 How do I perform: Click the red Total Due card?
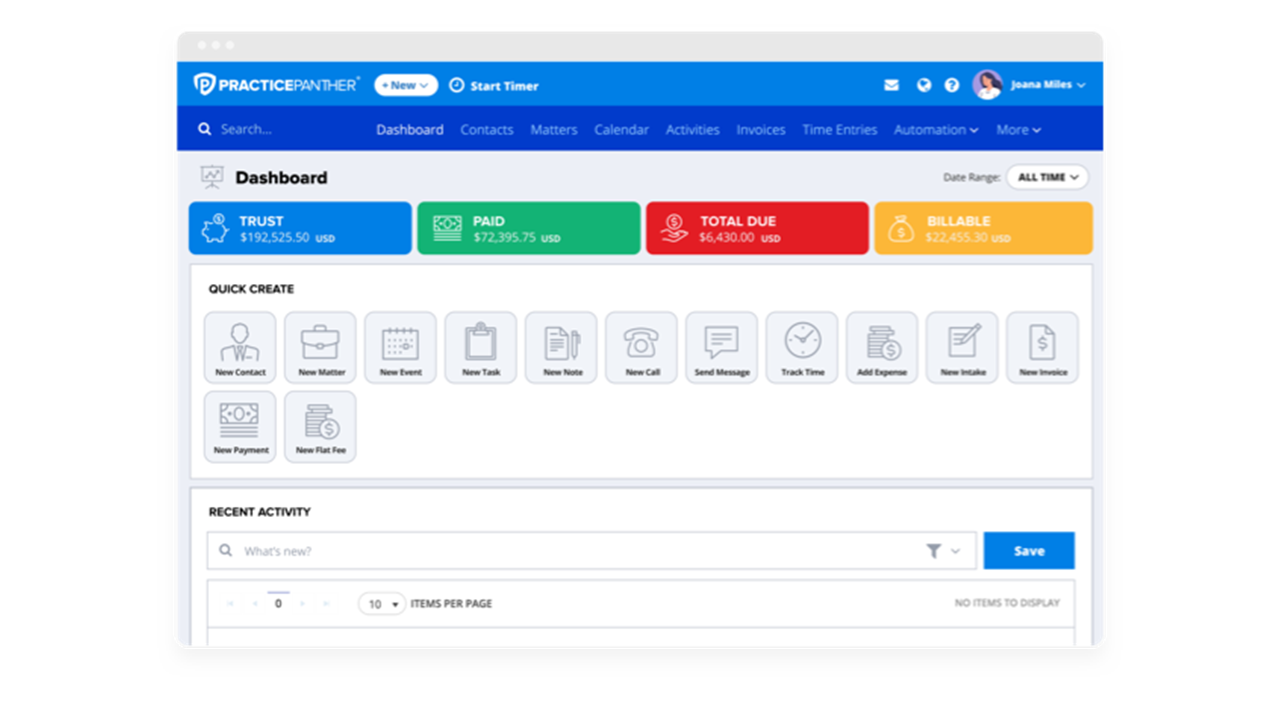[757, 228]
